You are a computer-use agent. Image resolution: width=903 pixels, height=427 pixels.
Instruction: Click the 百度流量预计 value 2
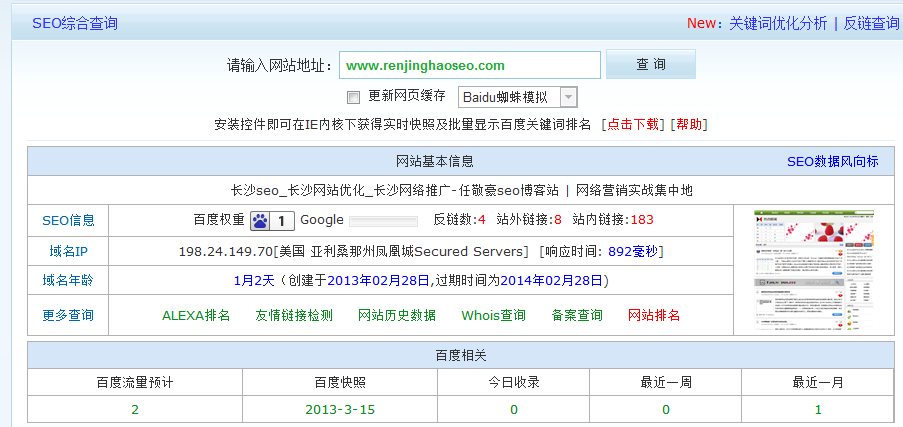coord(135,410)
